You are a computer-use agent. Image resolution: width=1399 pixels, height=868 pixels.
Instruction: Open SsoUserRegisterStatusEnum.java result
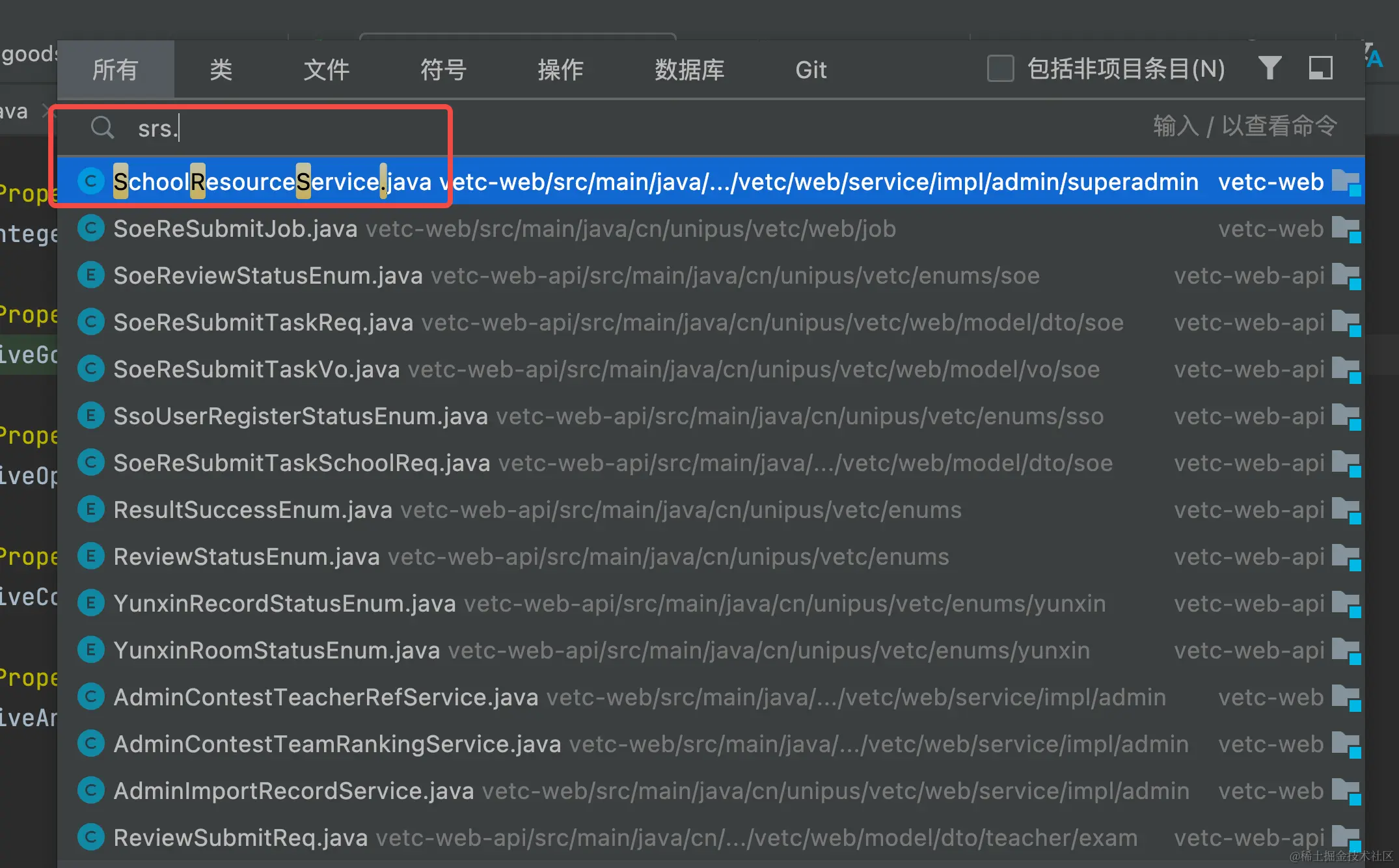300,416
